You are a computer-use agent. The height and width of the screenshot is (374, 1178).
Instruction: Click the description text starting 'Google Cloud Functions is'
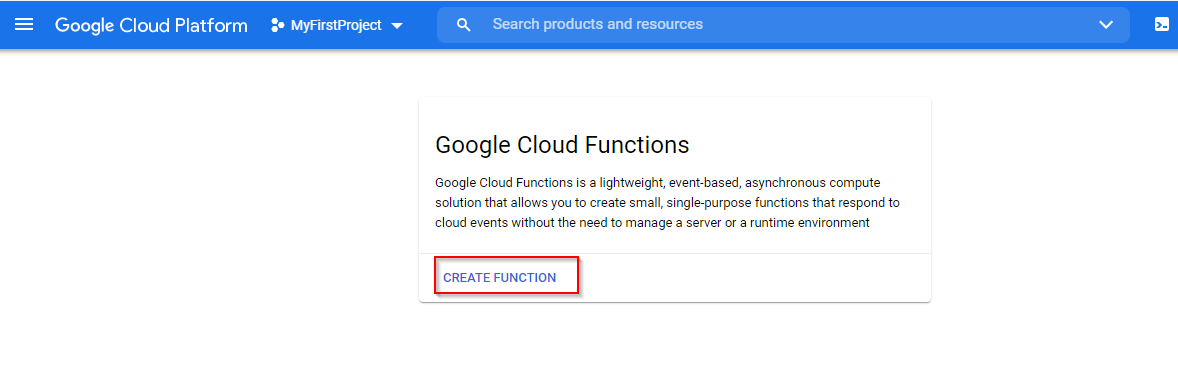pyautogui.click(x=667, y=203)
